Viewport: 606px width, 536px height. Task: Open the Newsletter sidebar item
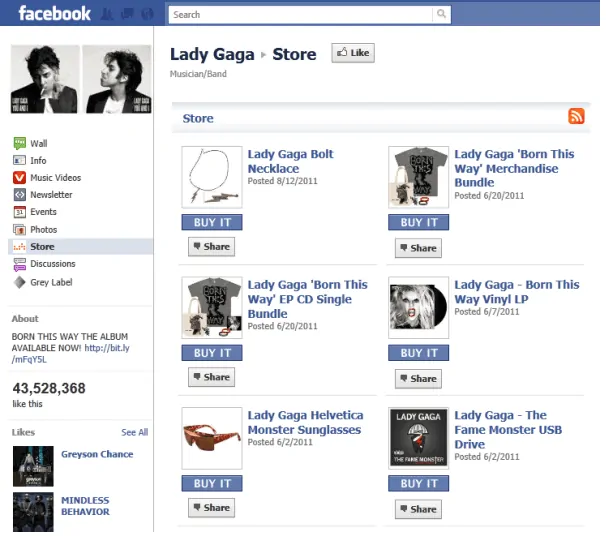coord(51,195)
